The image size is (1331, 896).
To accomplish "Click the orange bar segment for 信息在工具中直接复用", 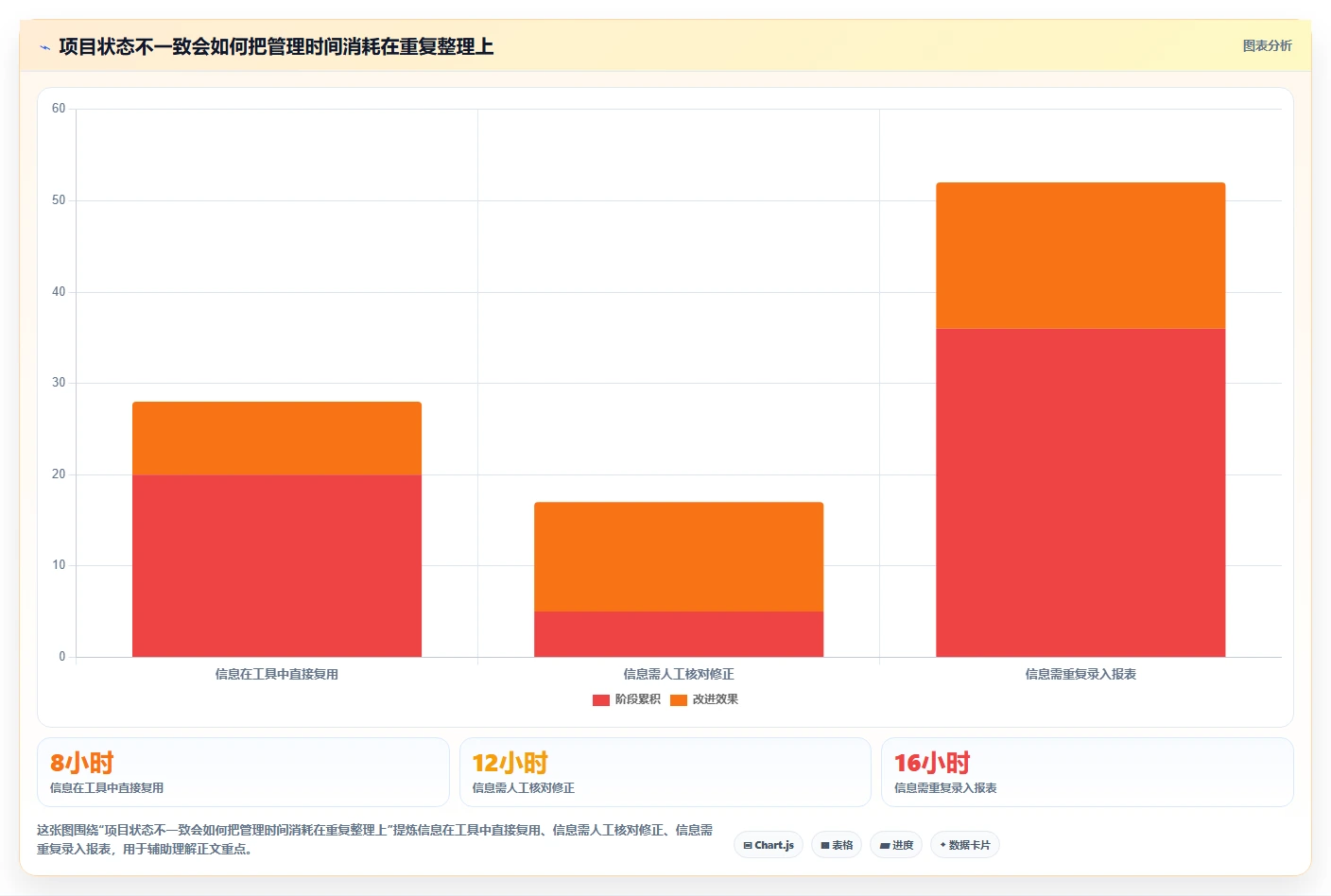I will pos(277,438).
